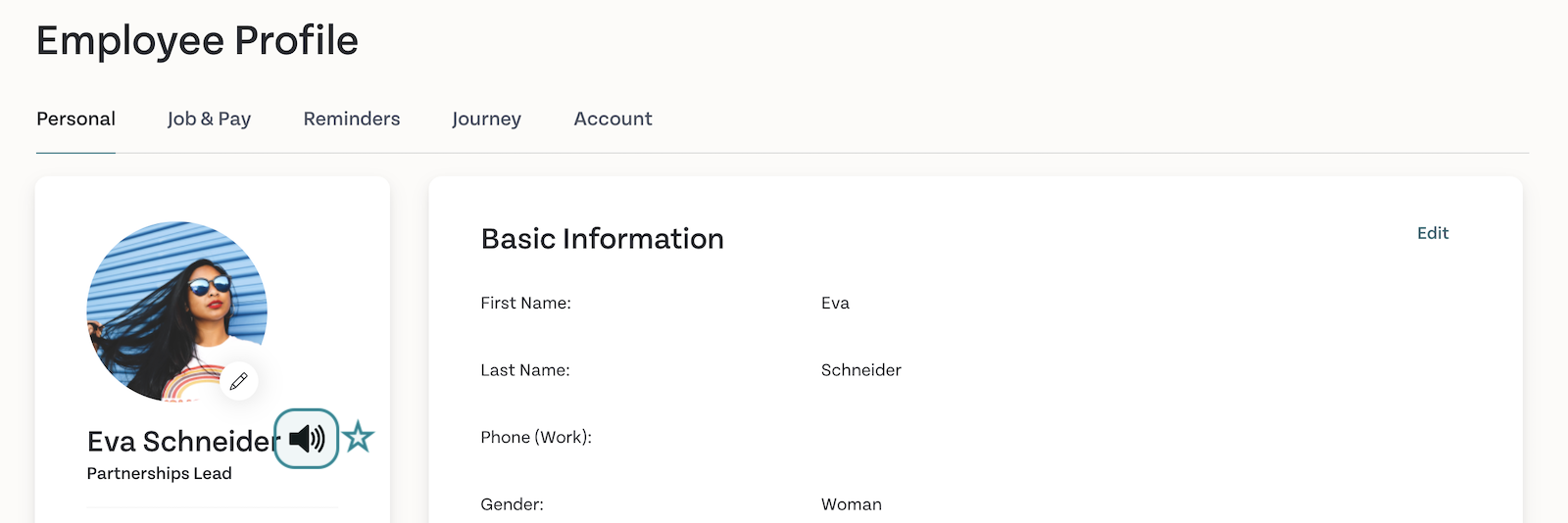
Task: Select the Account tab
Action: click(612, 119)
